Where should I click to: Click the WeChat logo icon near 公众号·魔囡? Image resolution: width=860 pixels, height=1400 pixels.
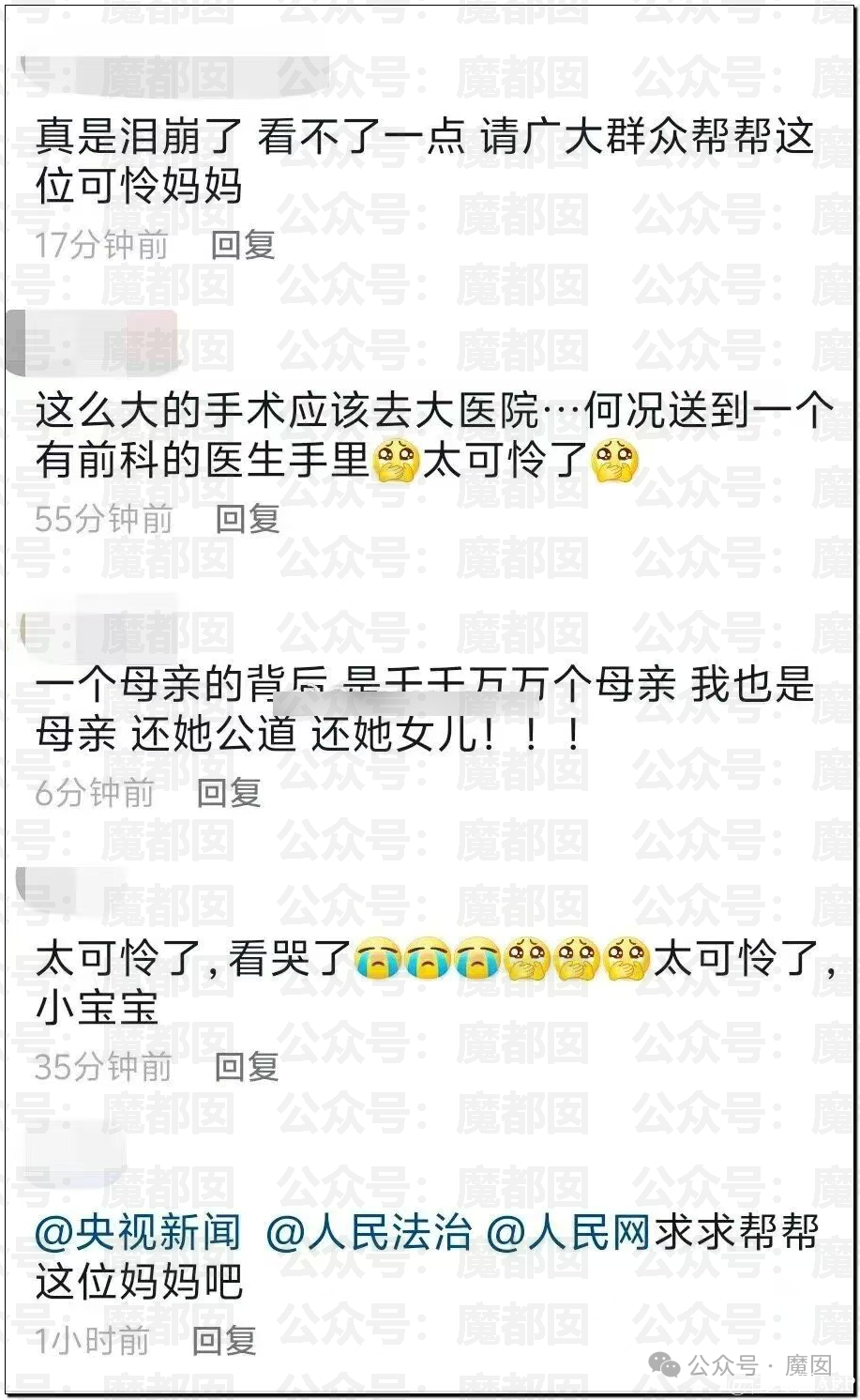[x=666, y=1365]
